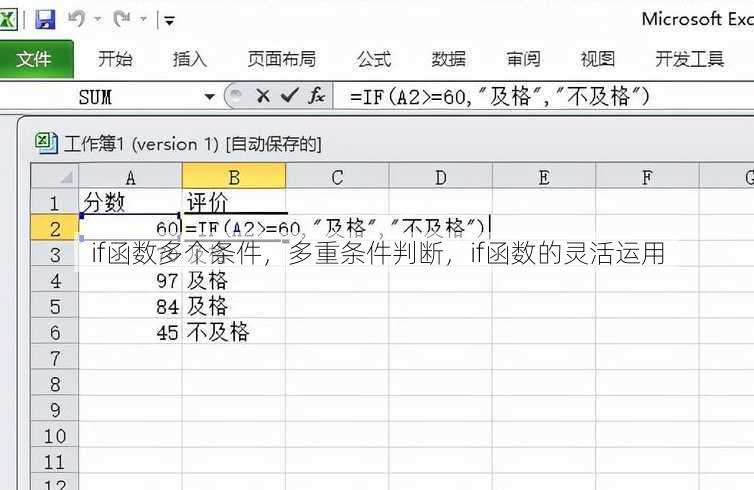Switch to the 插入 ribbon tab

pyautogui.click(x=189, y=59)
